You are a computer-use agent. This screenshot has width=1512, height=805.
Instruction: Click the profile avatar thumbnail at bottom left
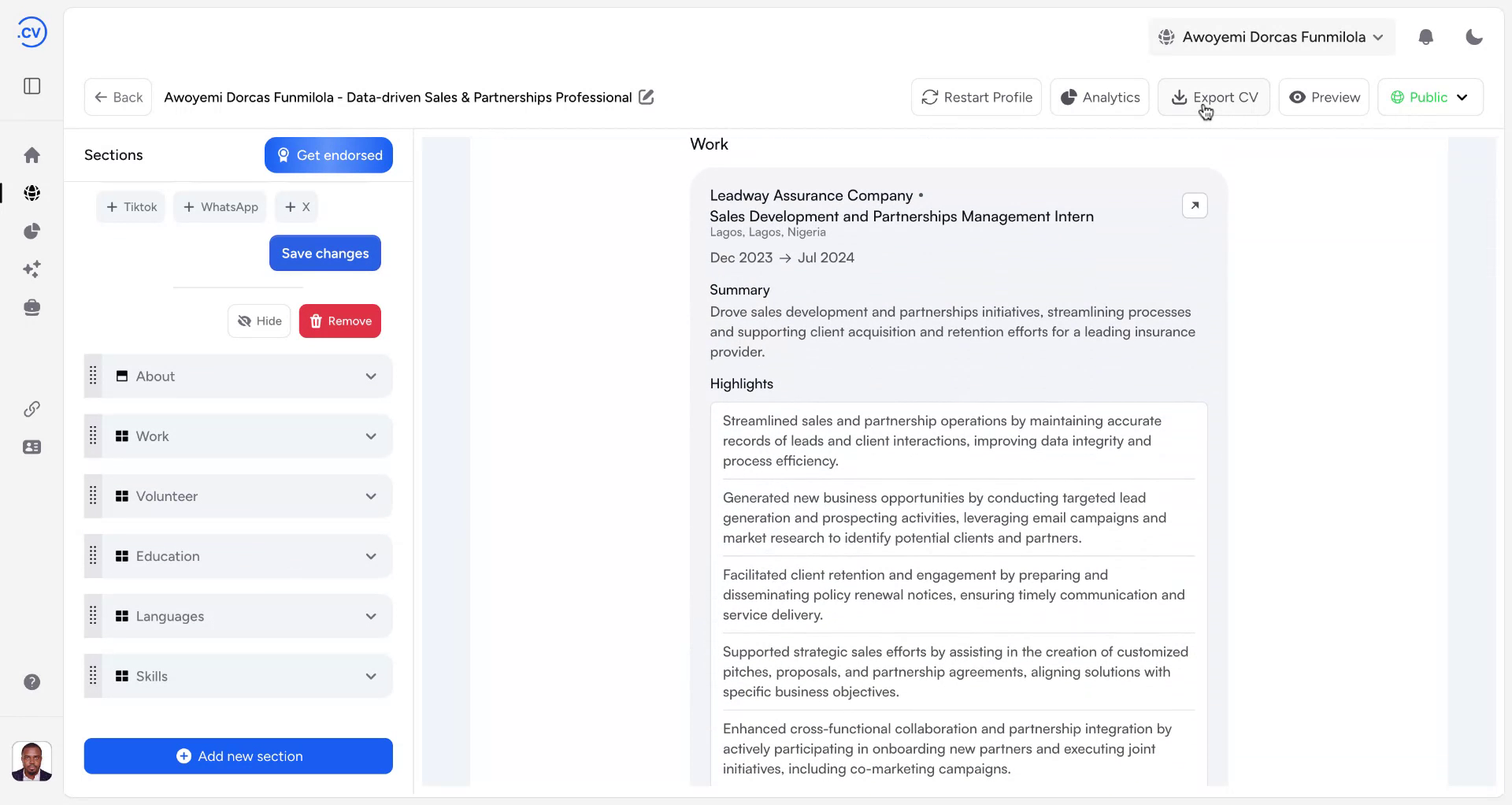click(x=31, y=761)
